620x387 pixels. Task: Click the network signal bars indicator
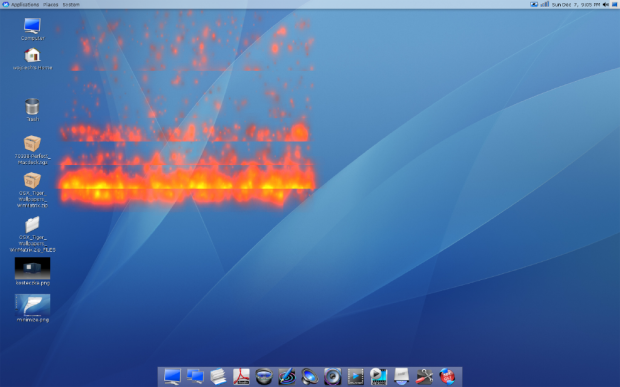[544, 4]
